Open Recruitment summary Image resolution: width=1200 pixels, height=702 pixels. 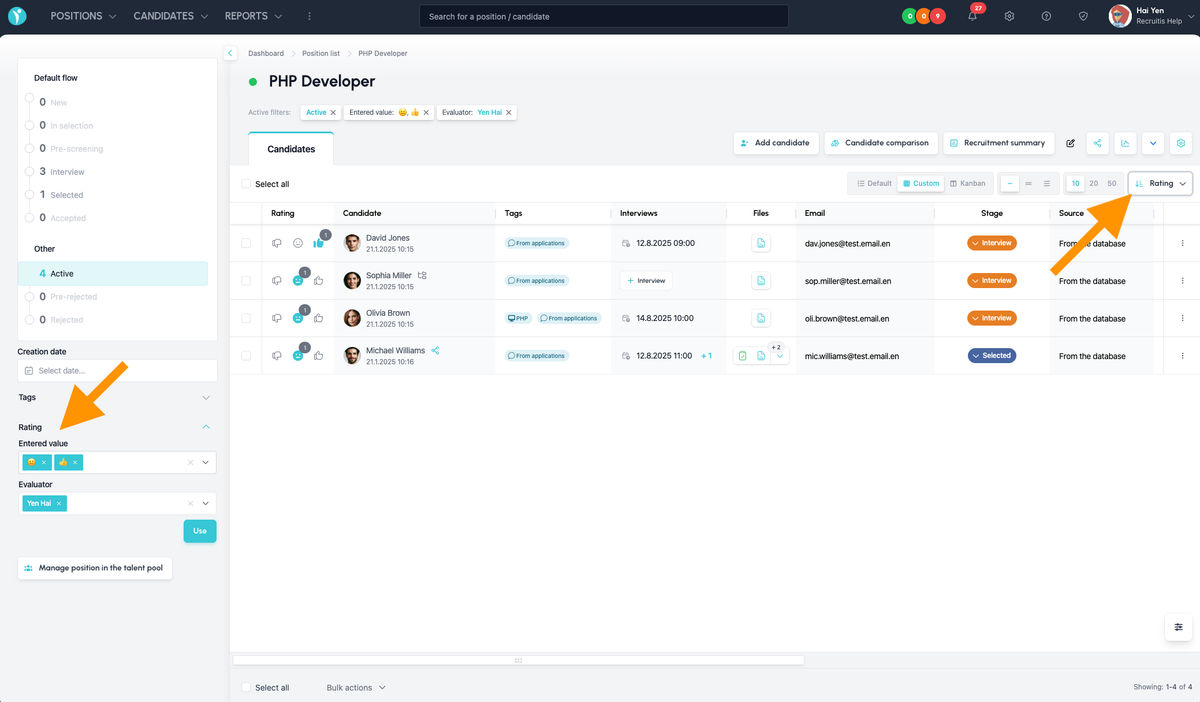point(998,143)
